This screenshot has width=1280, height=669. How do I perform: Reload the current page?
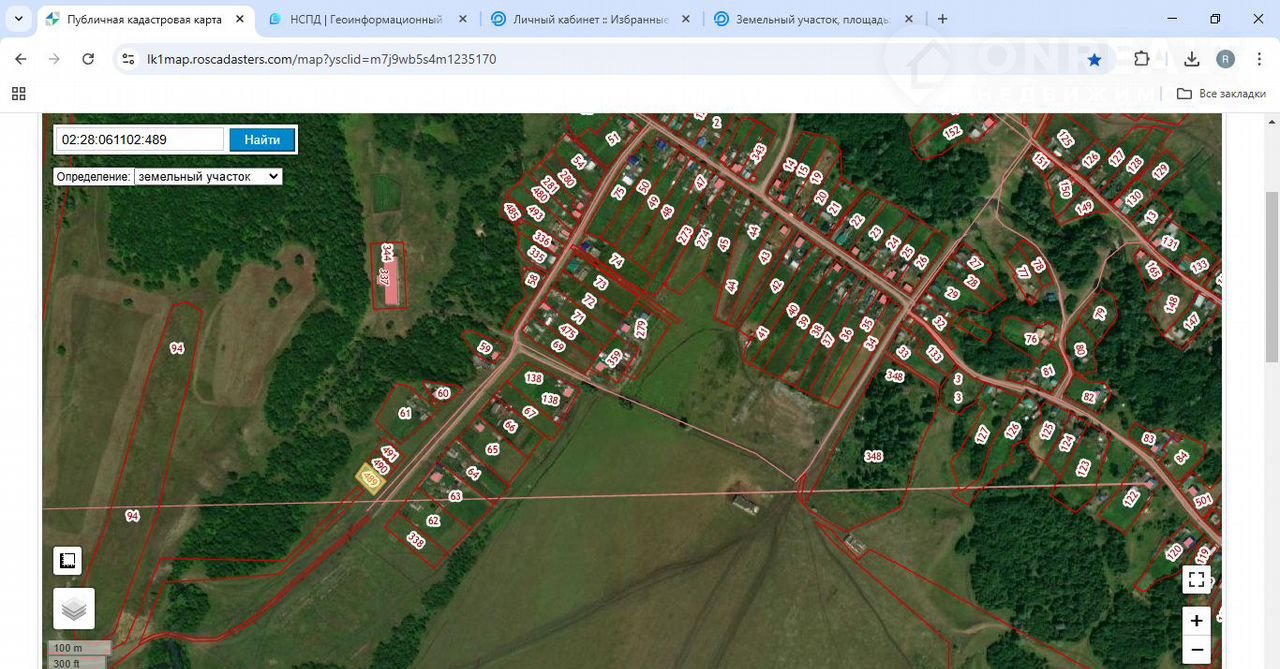coord(88,59)
